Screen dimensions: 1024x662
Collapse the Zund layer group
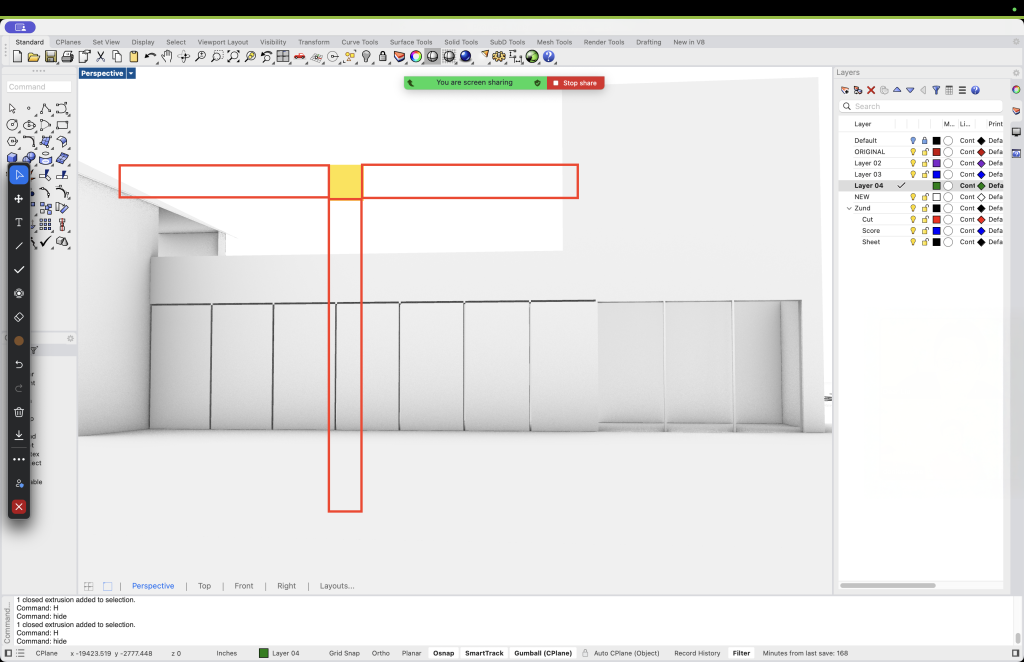pyautogui.click(x=849, y=208)
